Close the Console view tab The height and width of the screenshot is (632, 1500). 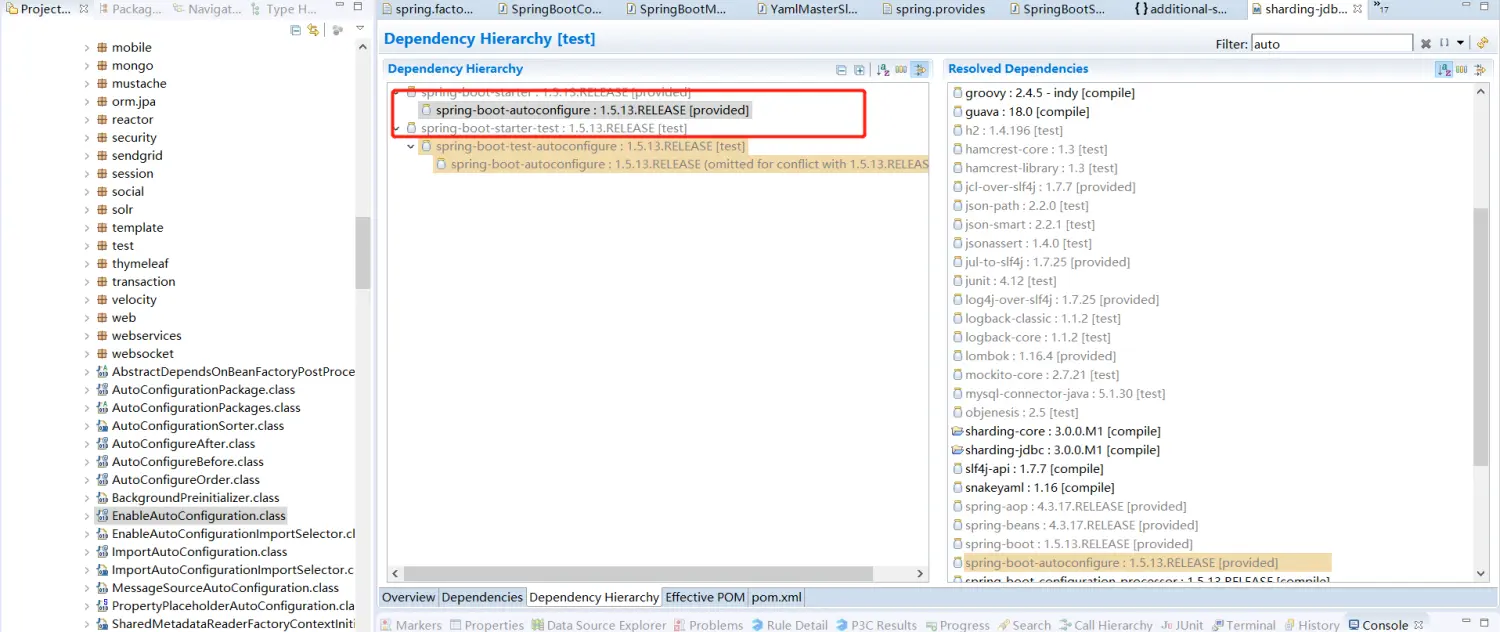point(1418,625)
